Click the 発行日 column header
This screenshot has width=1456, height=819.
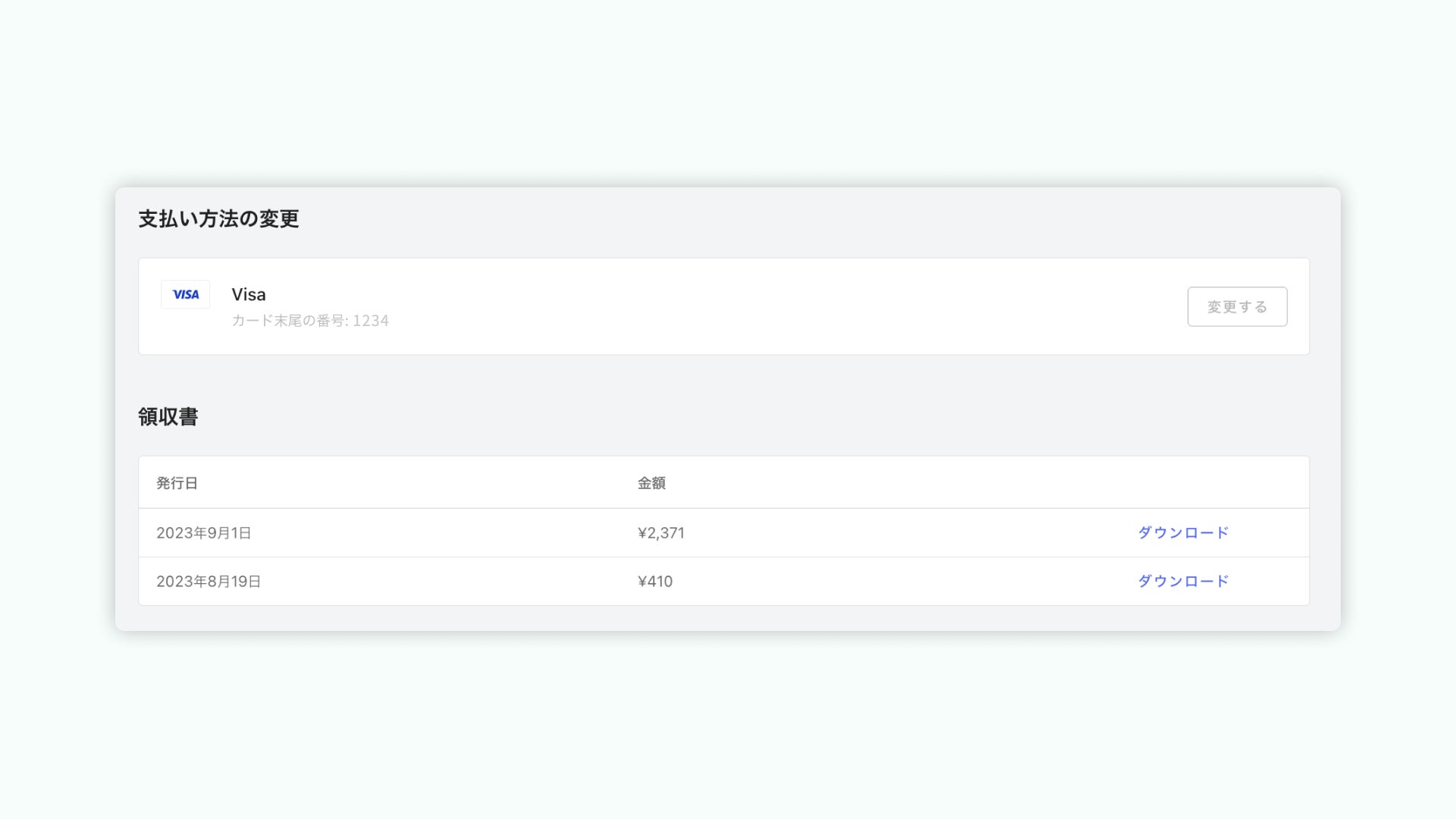[177, 483]
